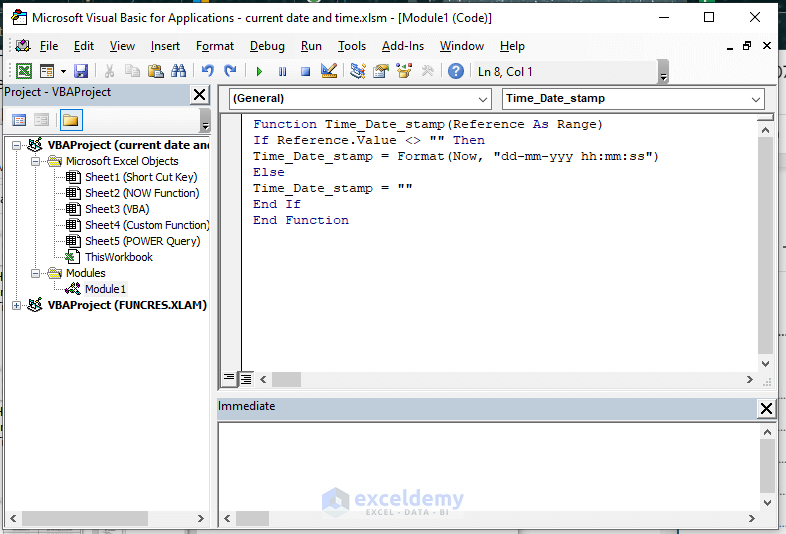786x534 pixels.
Task: Open the Properties Window toolbar icon
Action: 380,71
